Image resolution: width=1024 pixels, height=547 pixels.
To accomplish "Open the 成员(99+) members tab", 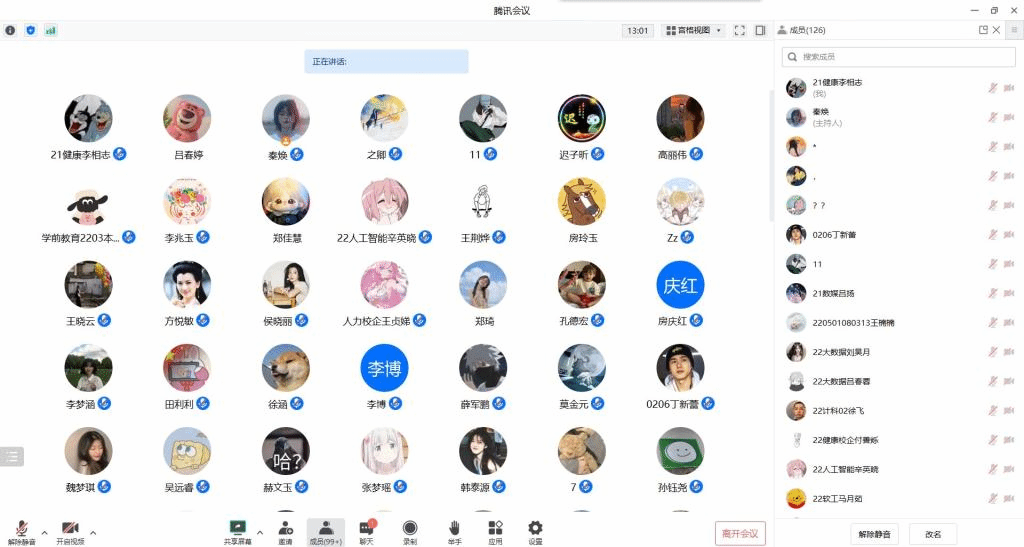I will tap(325, 531).
